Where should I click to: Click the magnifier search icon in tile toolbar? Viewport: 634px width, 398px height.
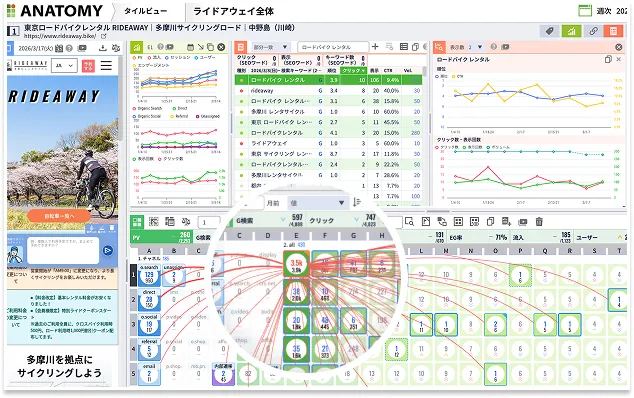[x=409, y=222]
